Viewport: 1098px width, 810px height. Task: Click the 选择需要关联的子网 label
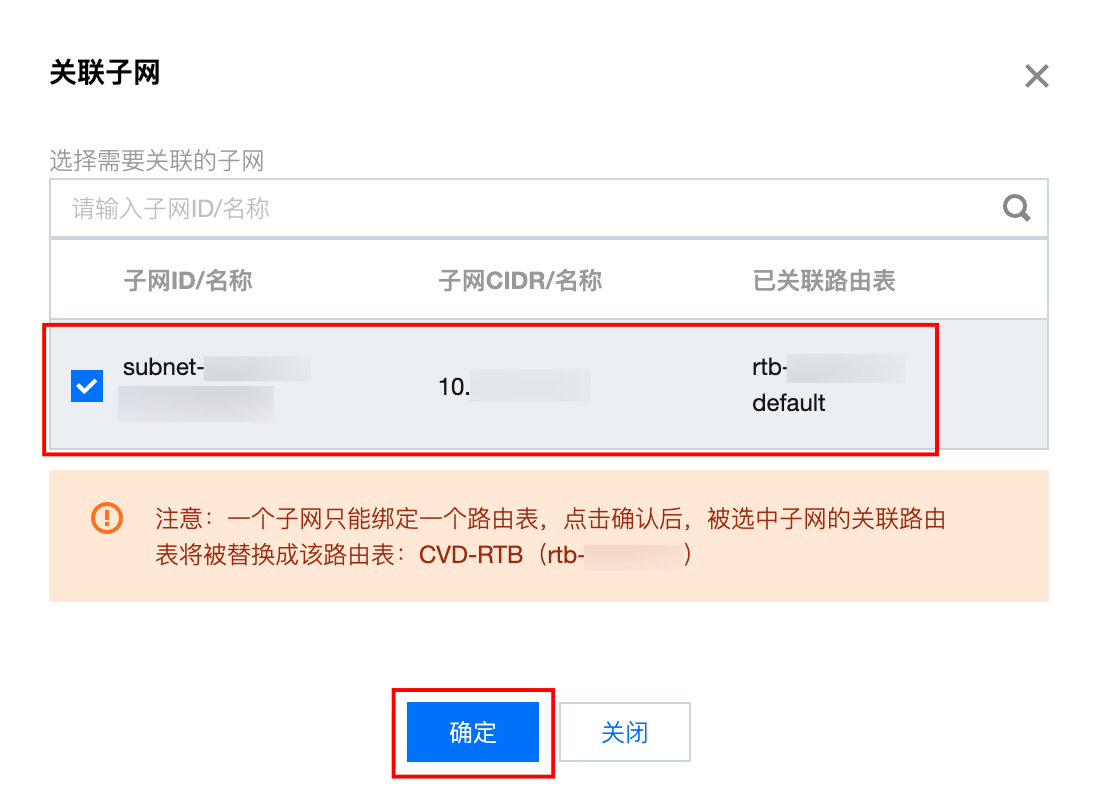157,160
